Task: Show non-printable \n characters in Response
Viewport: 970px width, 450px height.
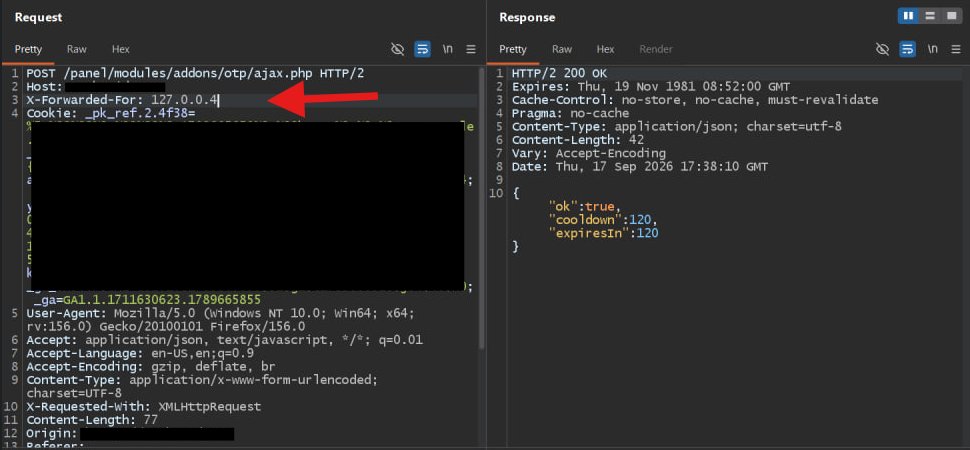Action: coord(932,49)
